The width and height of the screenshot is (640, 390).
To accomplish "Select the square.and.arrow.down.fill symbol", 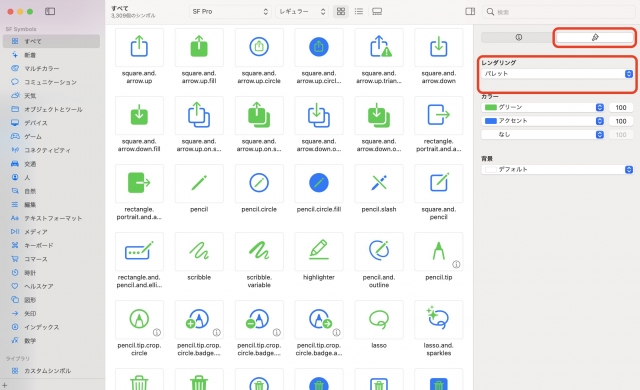I will 139,115.
